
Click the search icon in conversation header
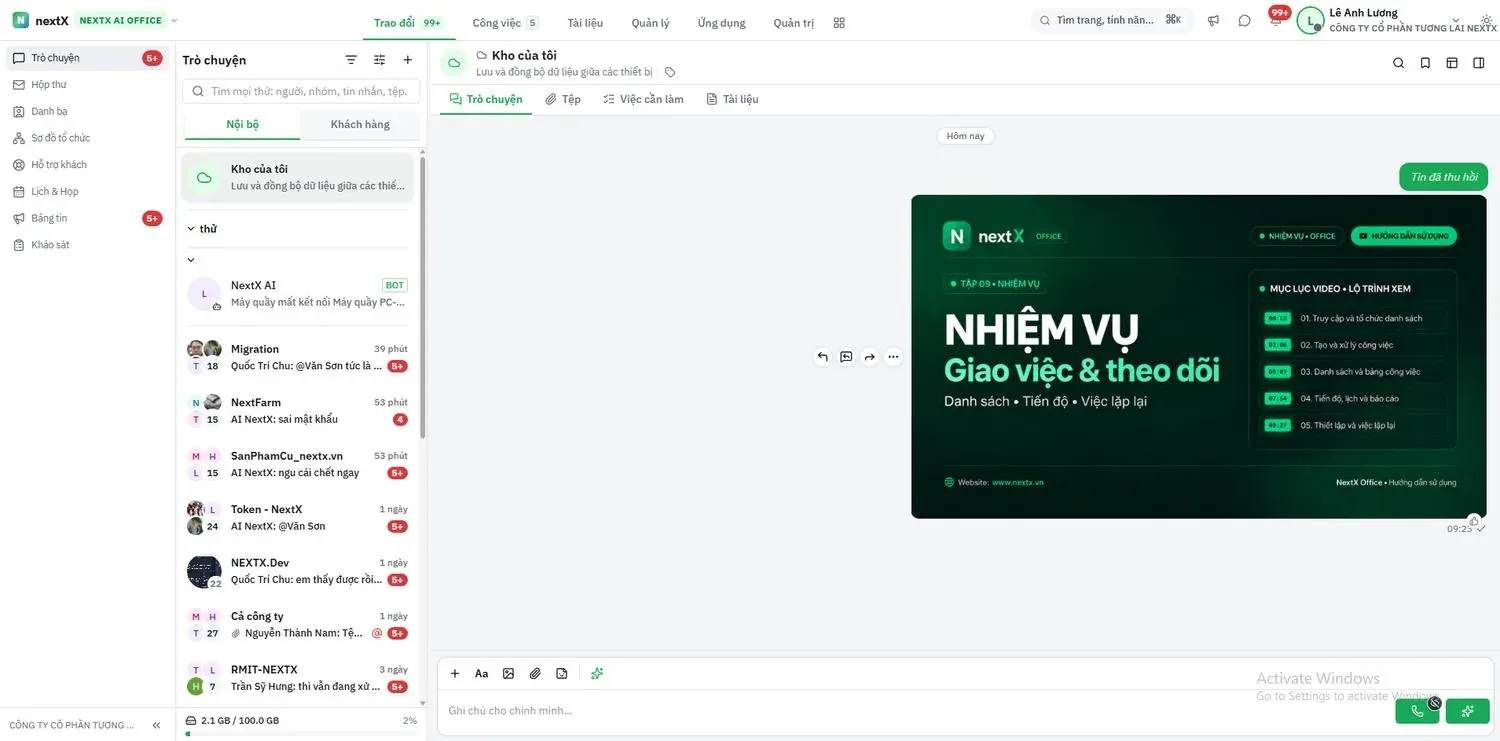tap(1398, 63)
